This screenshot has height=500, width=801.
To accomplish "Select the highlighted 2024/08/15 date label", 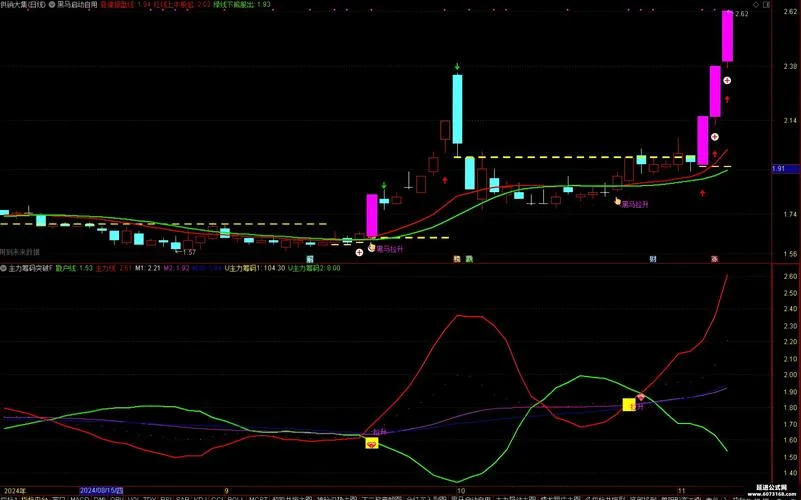I will point(101,491).
